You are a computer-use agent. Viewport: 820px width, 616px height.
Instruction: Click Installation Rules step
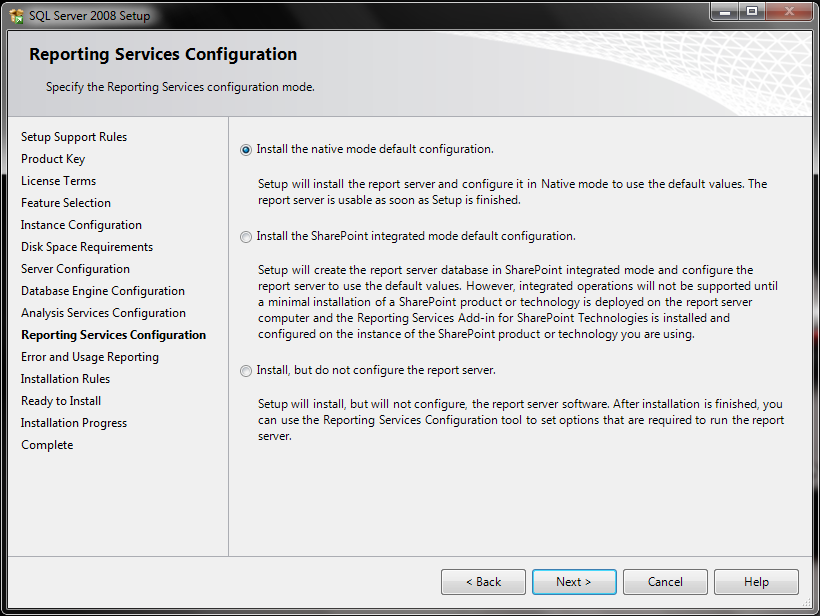coord(65,379)
